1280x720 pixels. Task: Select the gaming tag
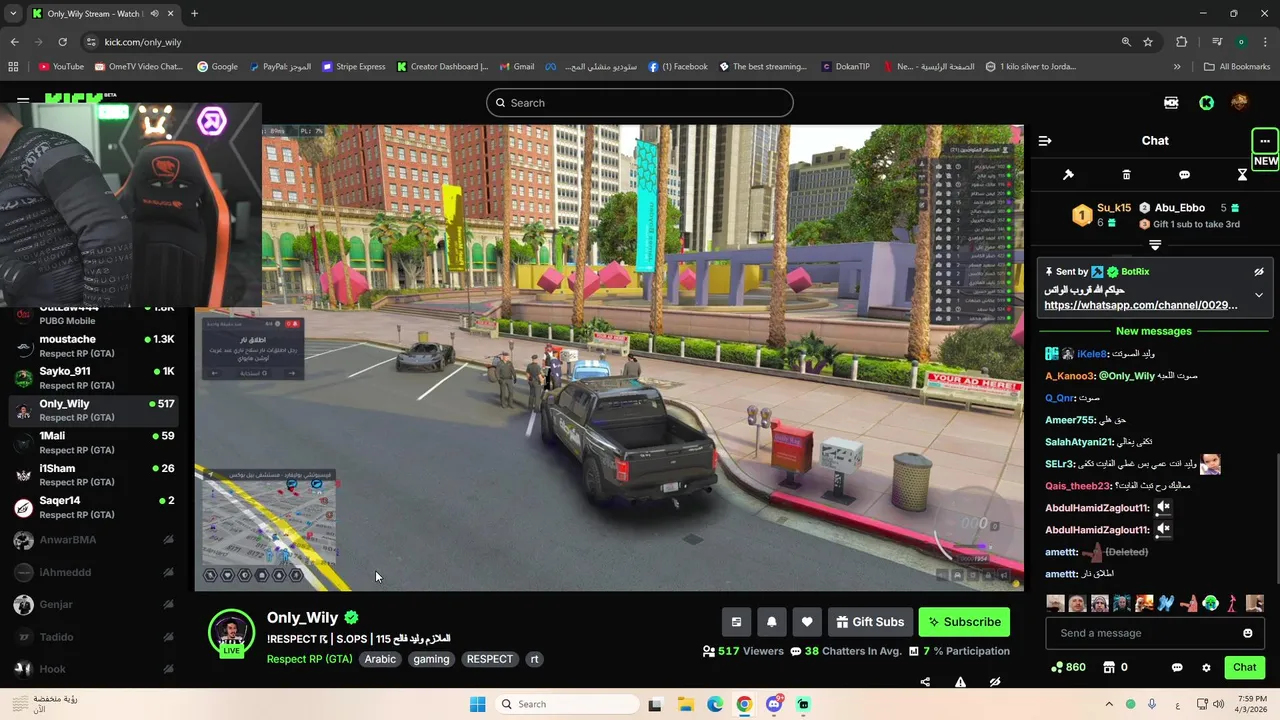pyautogui.click(x=431, y=659)
